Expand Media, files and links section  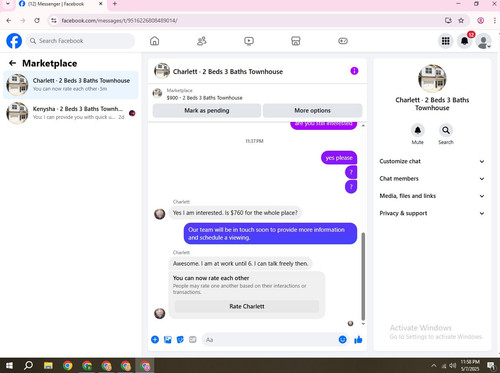point(432,196)
